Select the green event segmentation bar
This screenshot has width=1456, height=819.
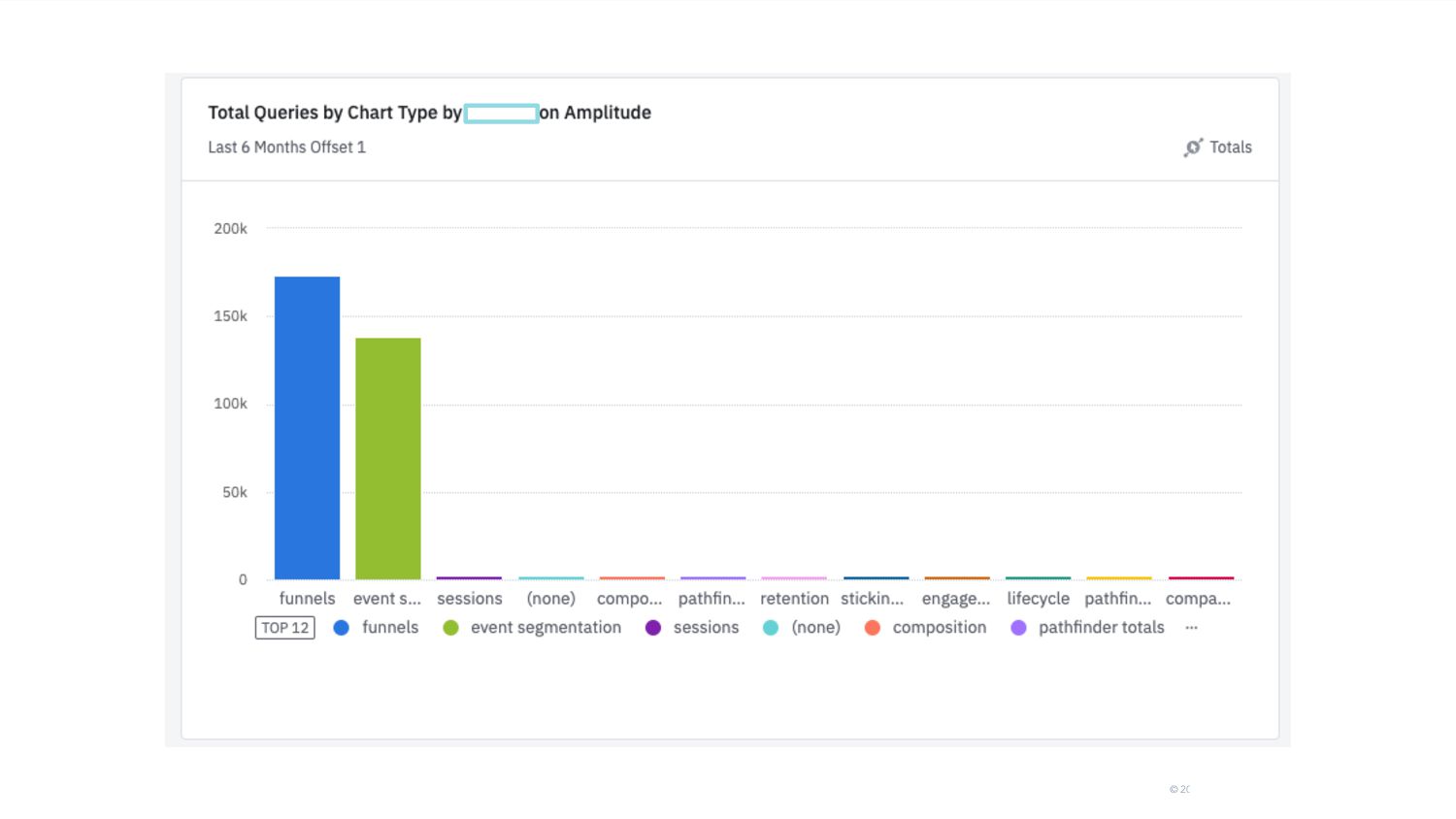tap(388, 459)
